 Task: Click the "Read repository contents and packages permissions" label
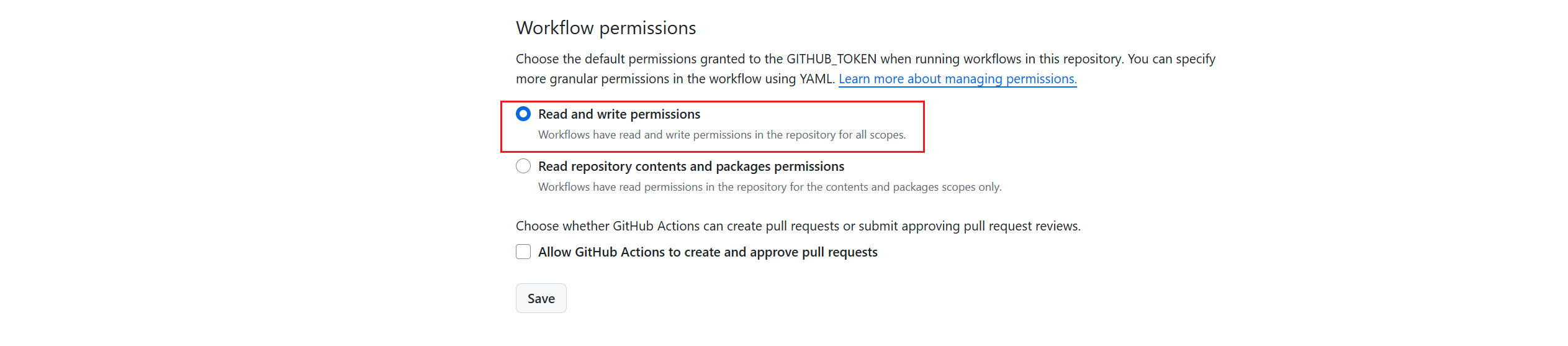tap(691, 166)
